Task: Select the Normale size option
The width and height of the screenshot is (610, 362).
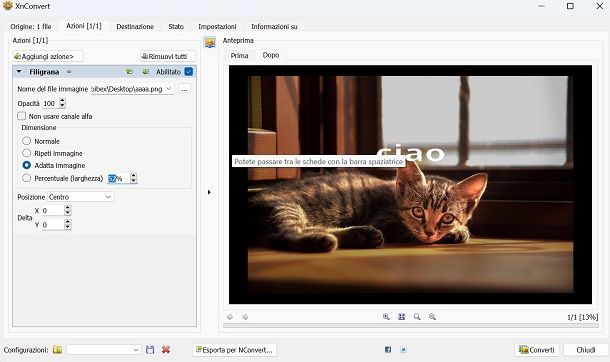Action: 26,141
